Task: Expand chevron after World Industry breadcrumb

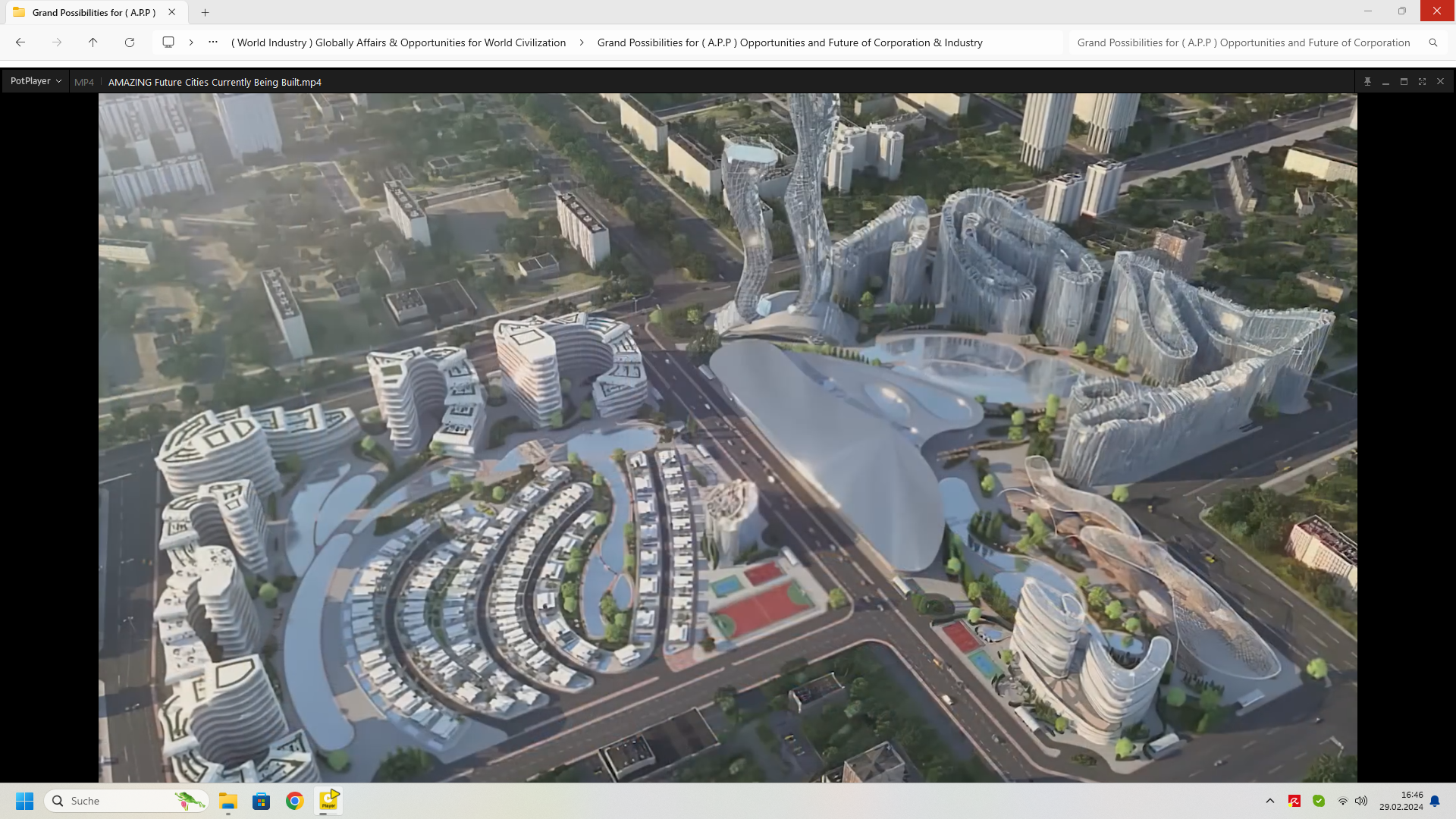Action: 582,42
